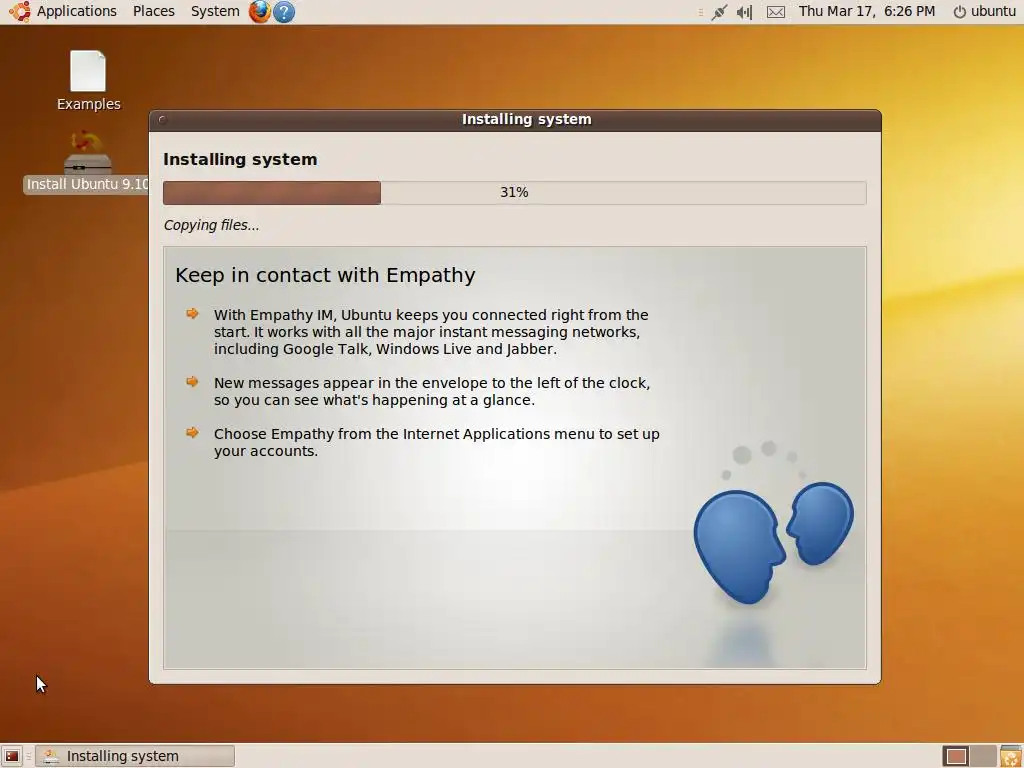The width and height of the screenshot is (1024, 768).
Task: Open the System menu
Action: [215, 11]
